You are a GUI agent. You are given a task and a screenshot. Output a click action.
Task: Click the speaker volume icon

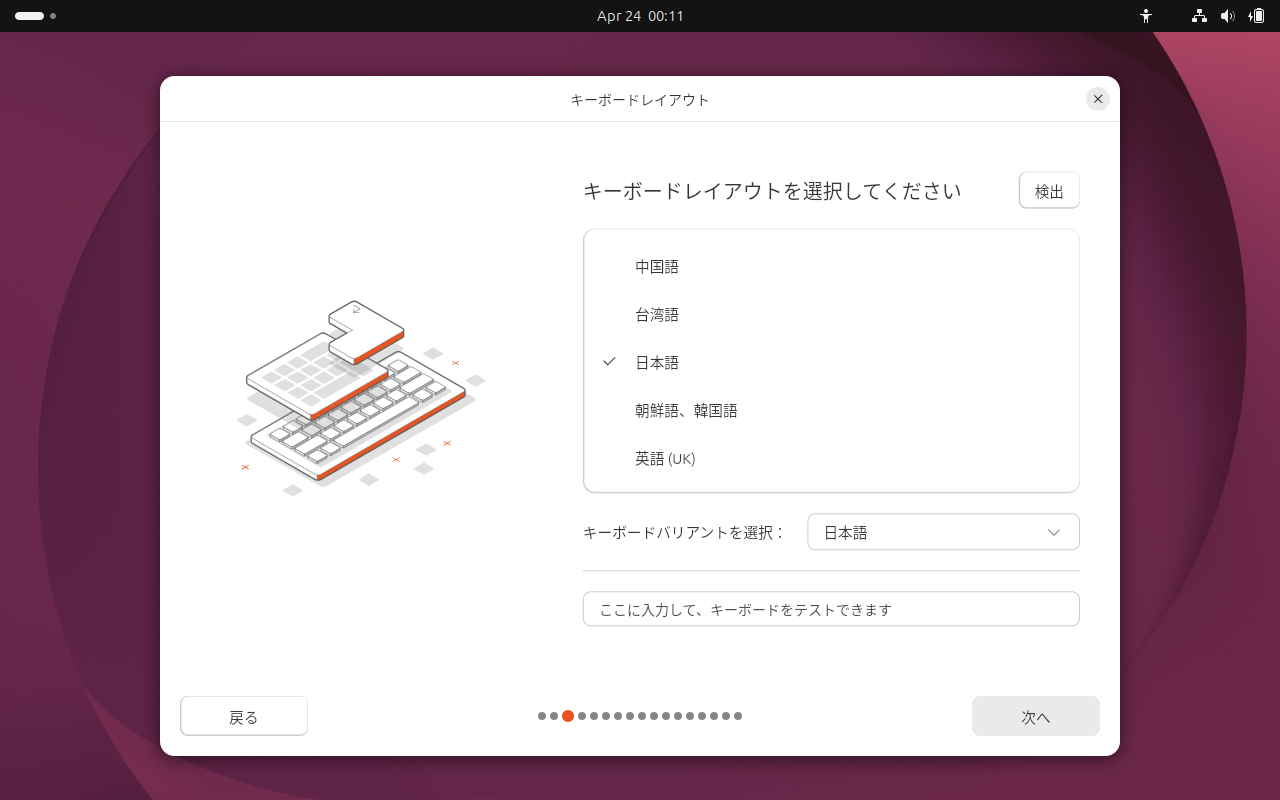pos(1228,16)
